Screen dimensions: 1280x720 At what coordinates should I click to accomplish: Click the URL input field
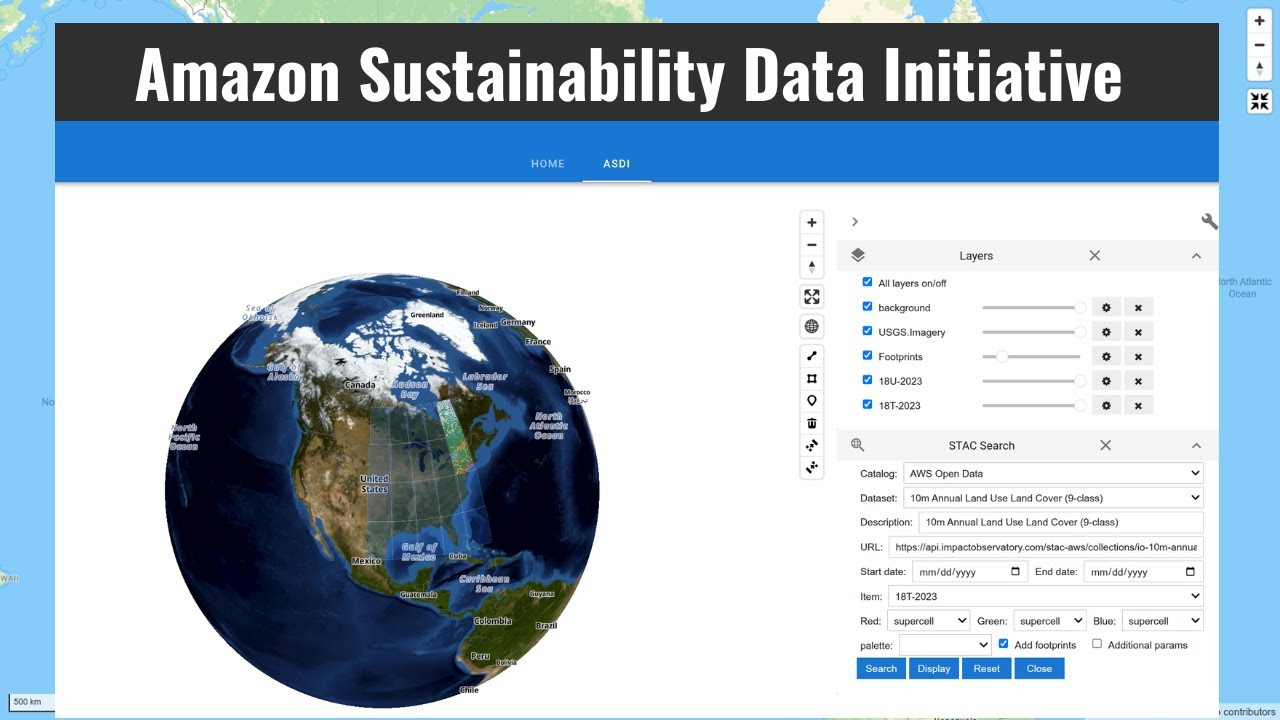1045,547
